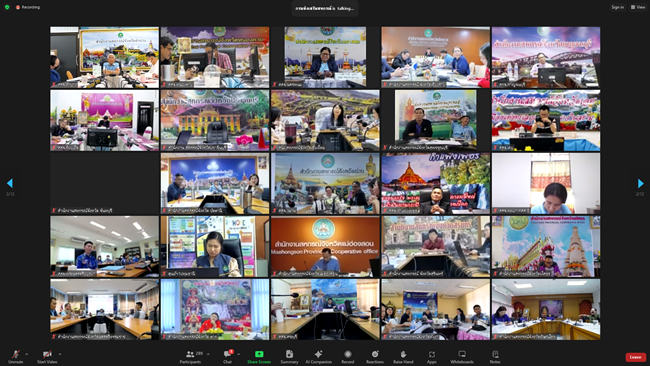
Task: Click the red Leave button
Action: click(635, 357)
